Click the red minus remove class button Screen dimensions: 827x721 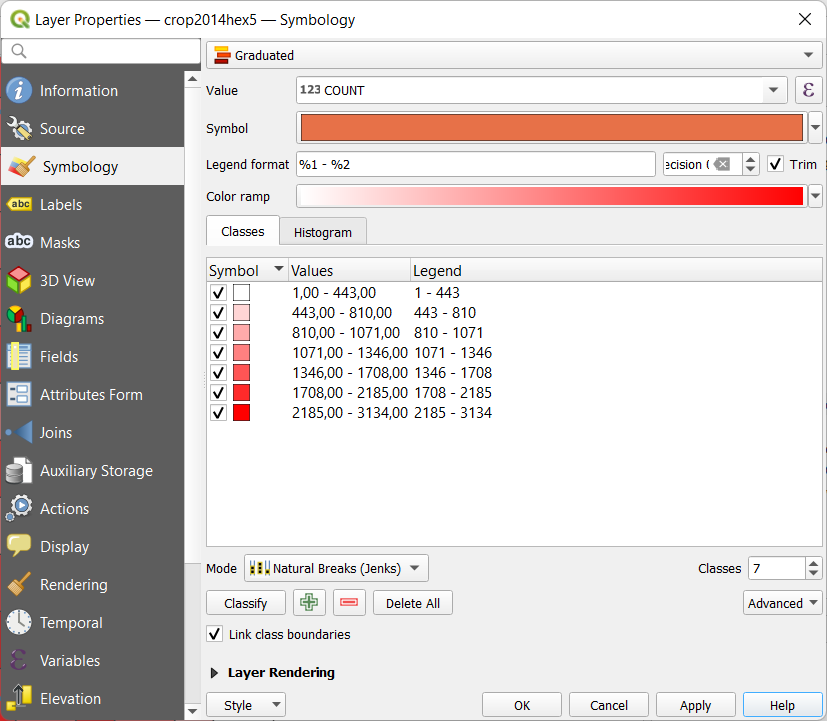click(x=349, y=603)
